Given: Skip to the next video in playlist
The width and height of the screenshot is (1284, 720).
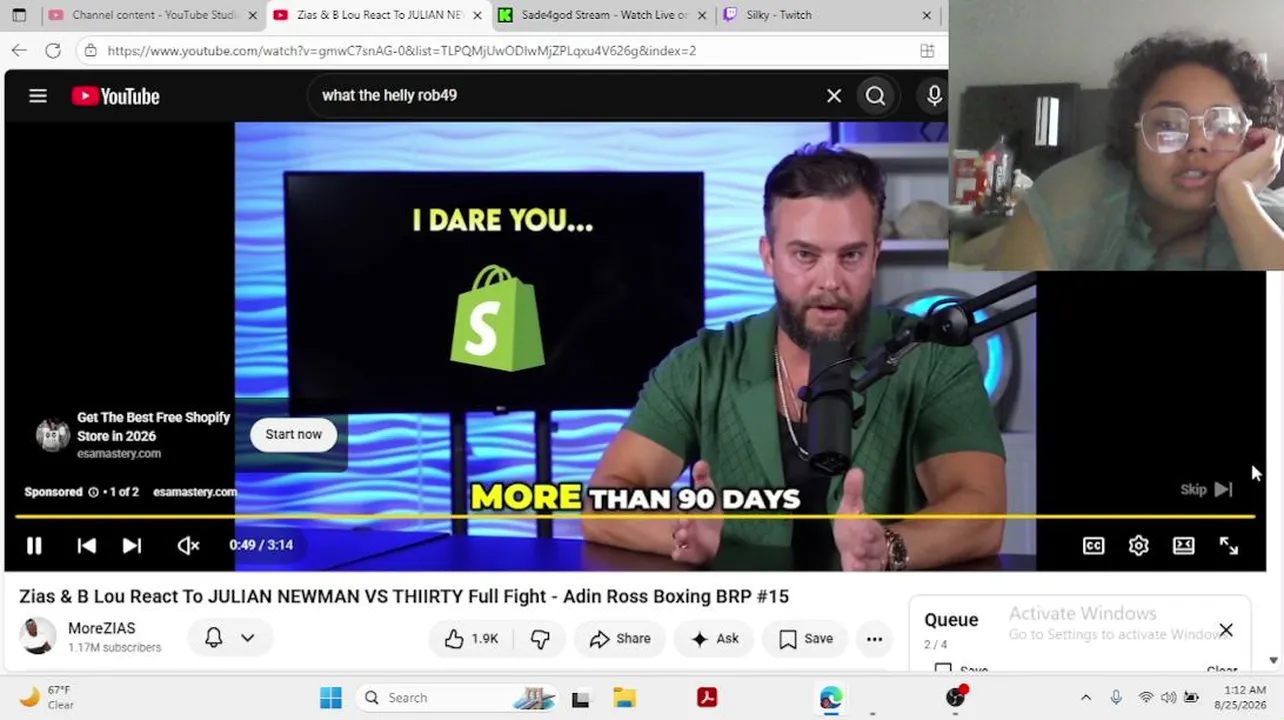Looking at the screenshot, I should [x=132, y=545].
